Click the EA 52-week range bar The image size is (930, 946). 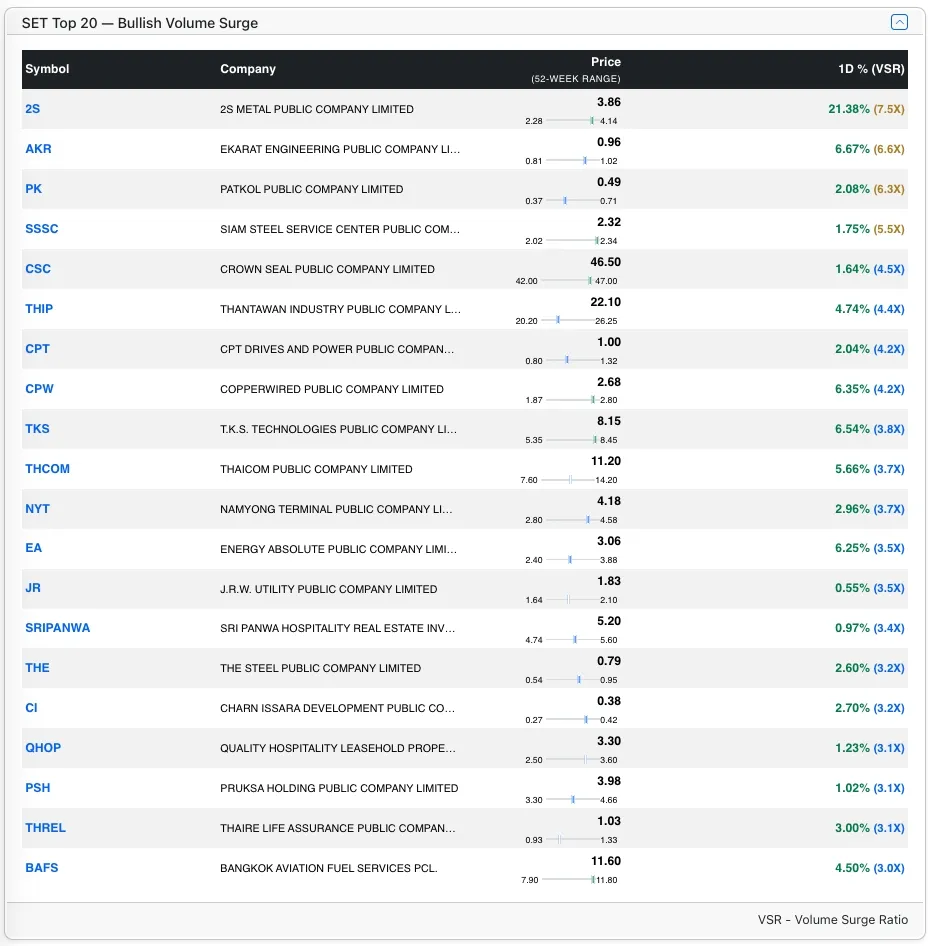pos(572,559)
